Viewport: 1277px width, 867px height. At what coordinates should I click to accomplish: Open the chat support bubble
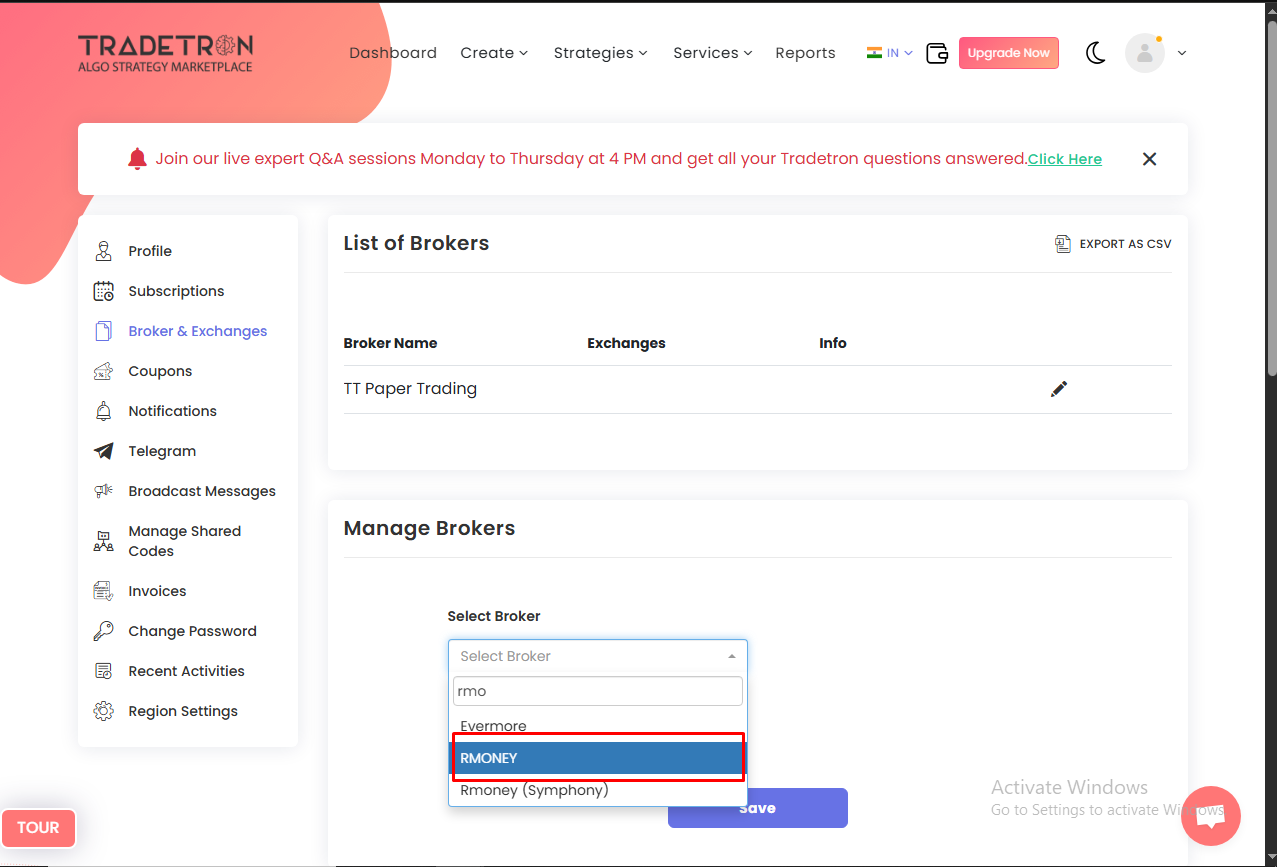point(1210,816)
